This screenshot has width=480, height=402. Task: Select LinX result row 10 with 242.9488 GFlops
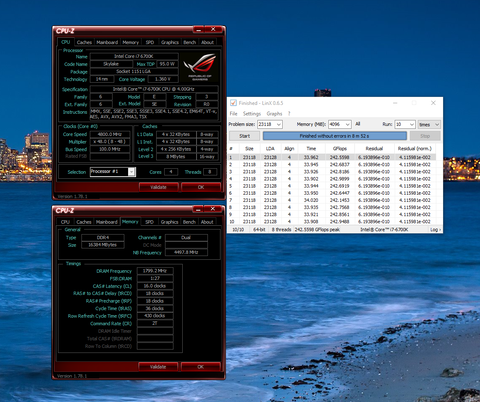click(x=332, y=221)
